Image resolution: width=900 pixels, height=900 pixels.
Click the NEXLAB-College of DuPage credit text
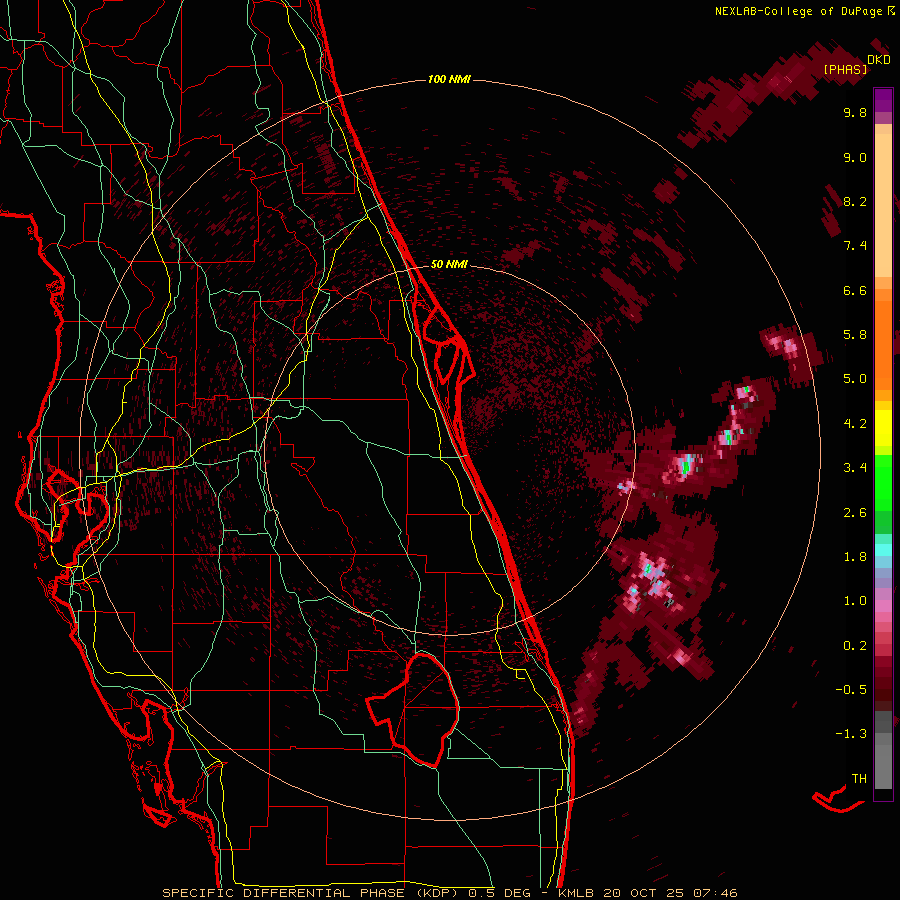(x=799, y=11)
